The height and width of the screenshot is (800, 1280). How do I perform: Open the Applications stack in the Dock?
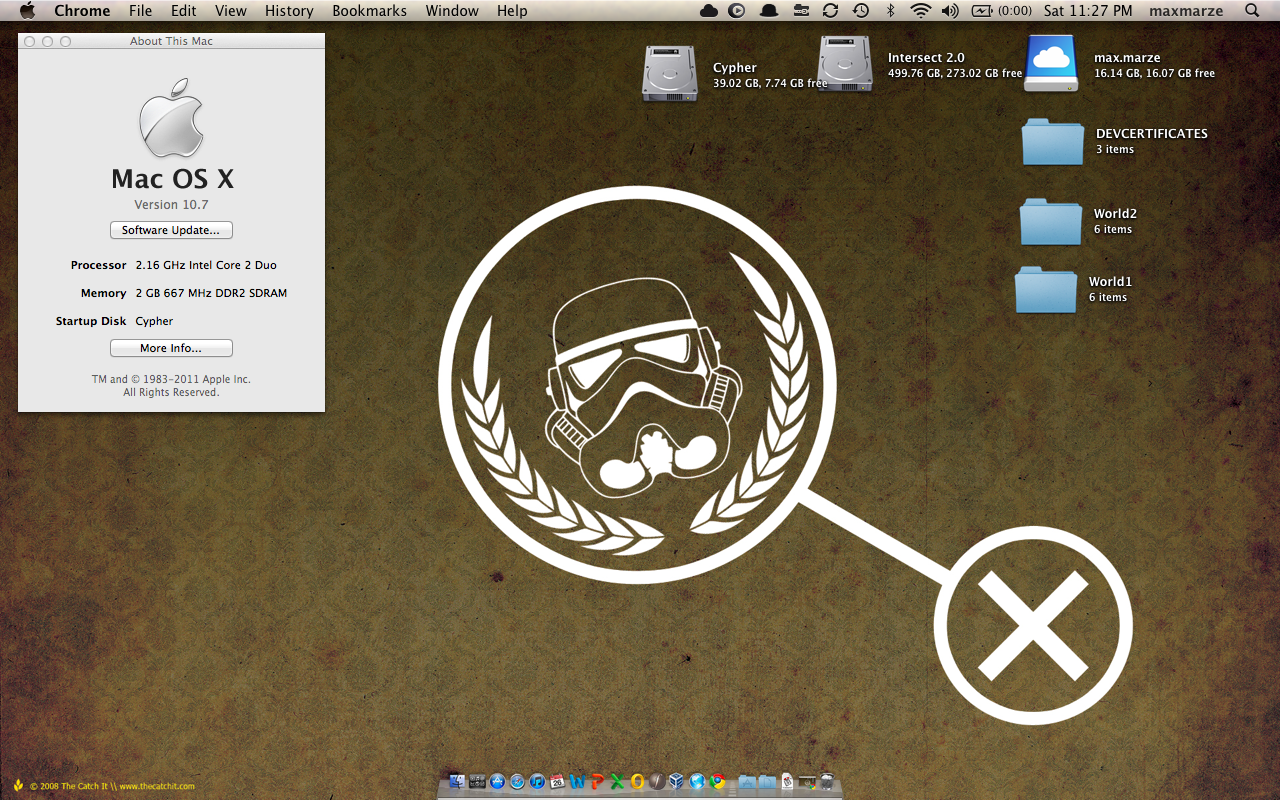point(746,782)
